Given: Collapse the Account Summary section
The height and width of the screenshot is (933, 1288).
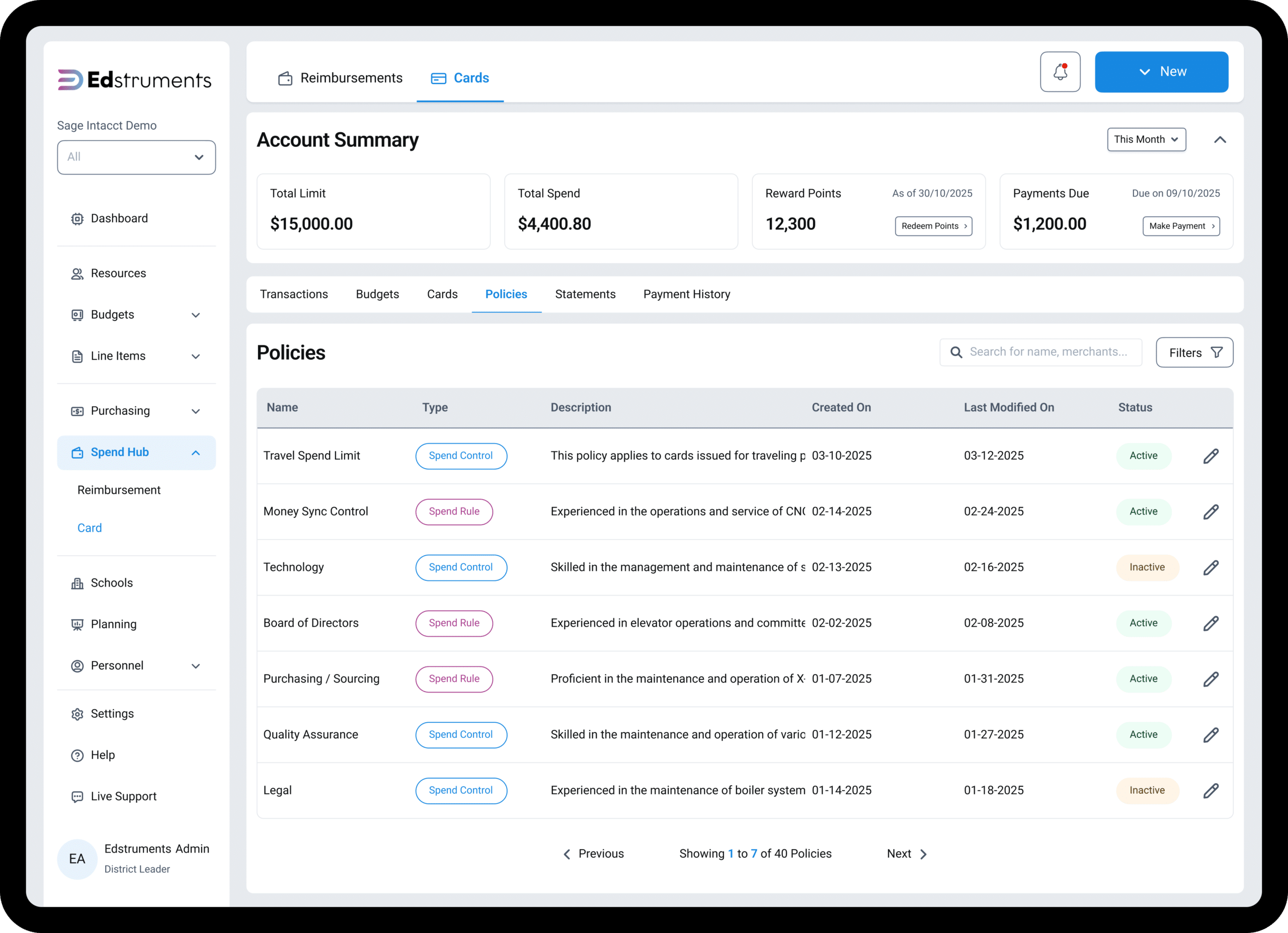Looking at the screenshot, I should (1219, 140).
